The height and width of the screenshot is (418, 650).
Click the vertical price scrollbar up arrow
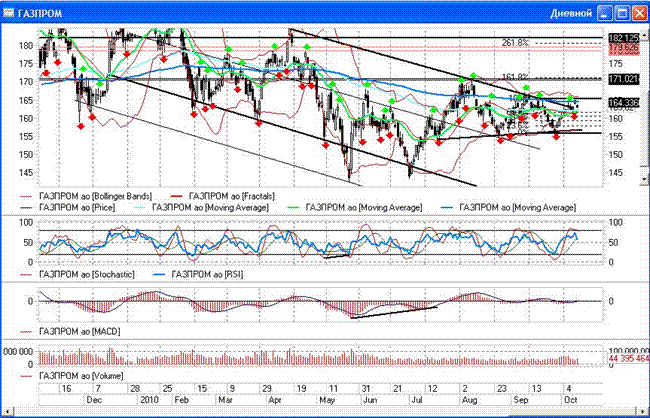pyautogui.click(x=644, y=36)
